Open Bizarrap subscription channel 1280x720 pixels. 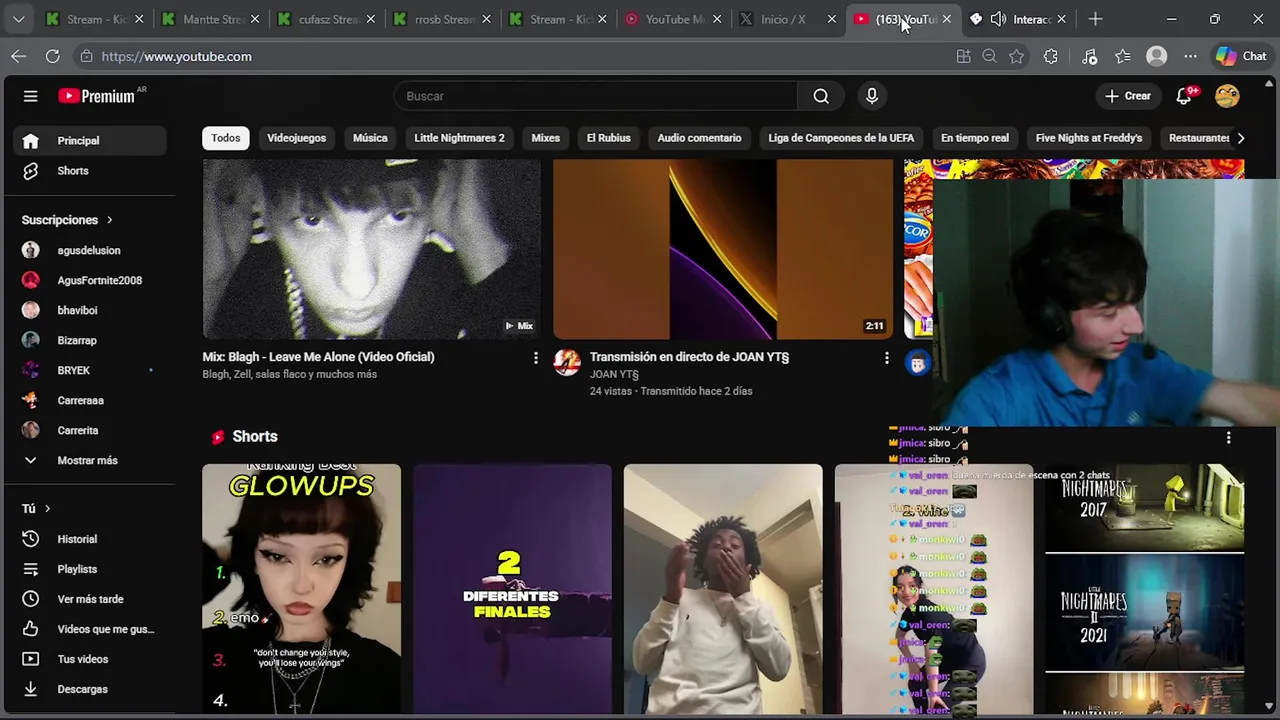point(90,341)
